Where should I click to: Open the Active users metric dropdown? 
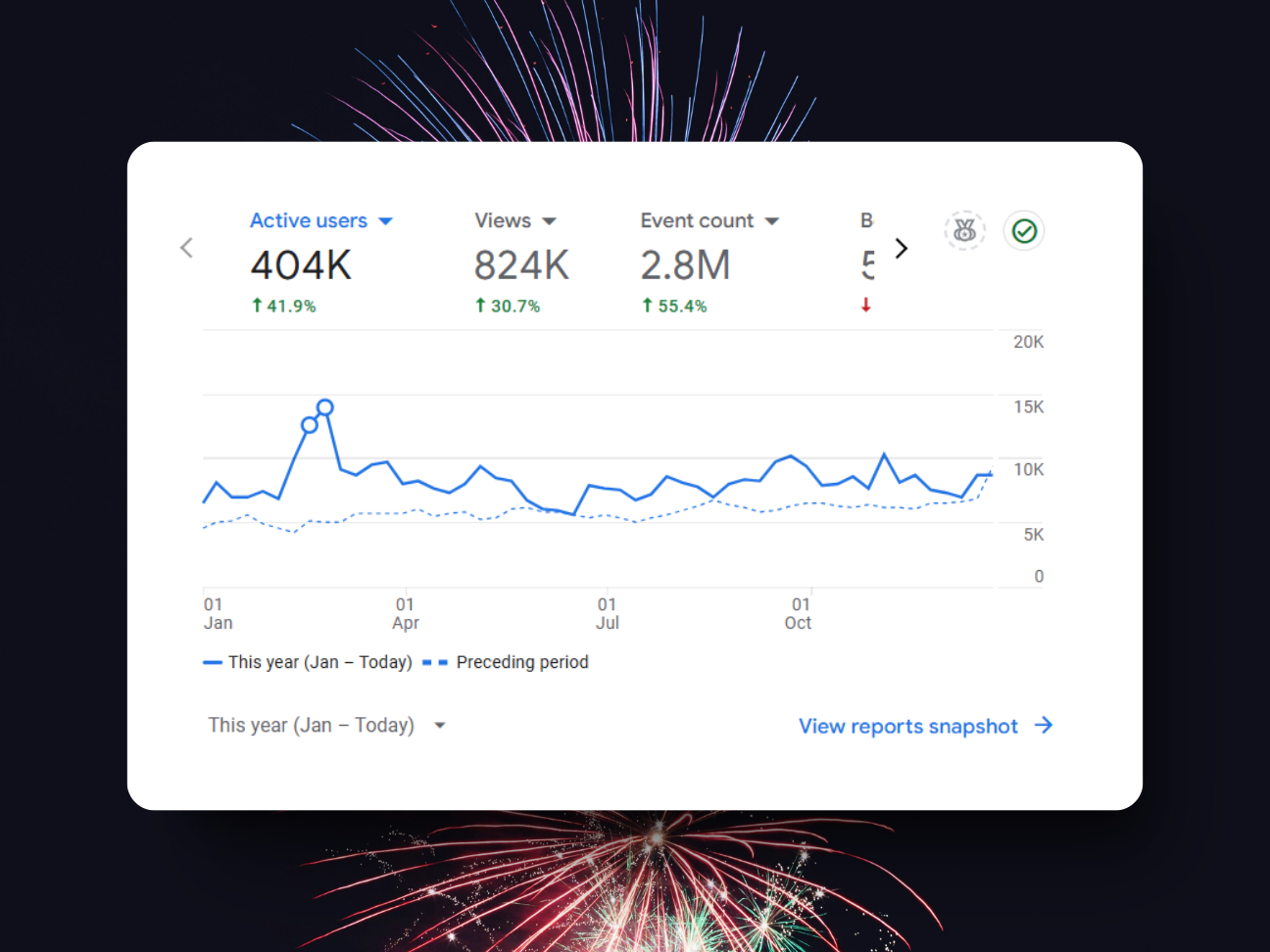click(386, 220)
